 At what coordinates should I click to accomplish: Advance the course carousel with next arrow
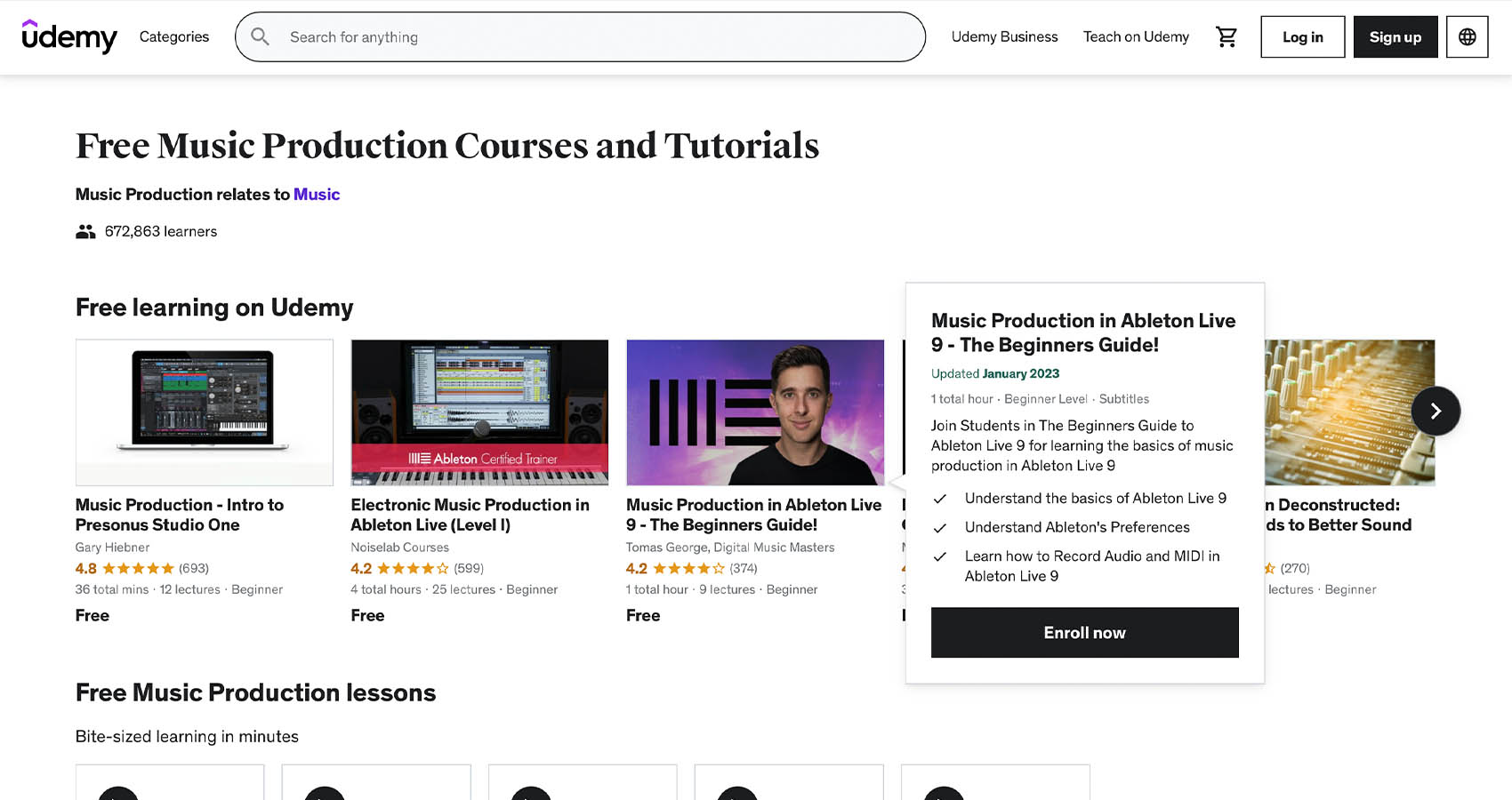pos(1436,411)
